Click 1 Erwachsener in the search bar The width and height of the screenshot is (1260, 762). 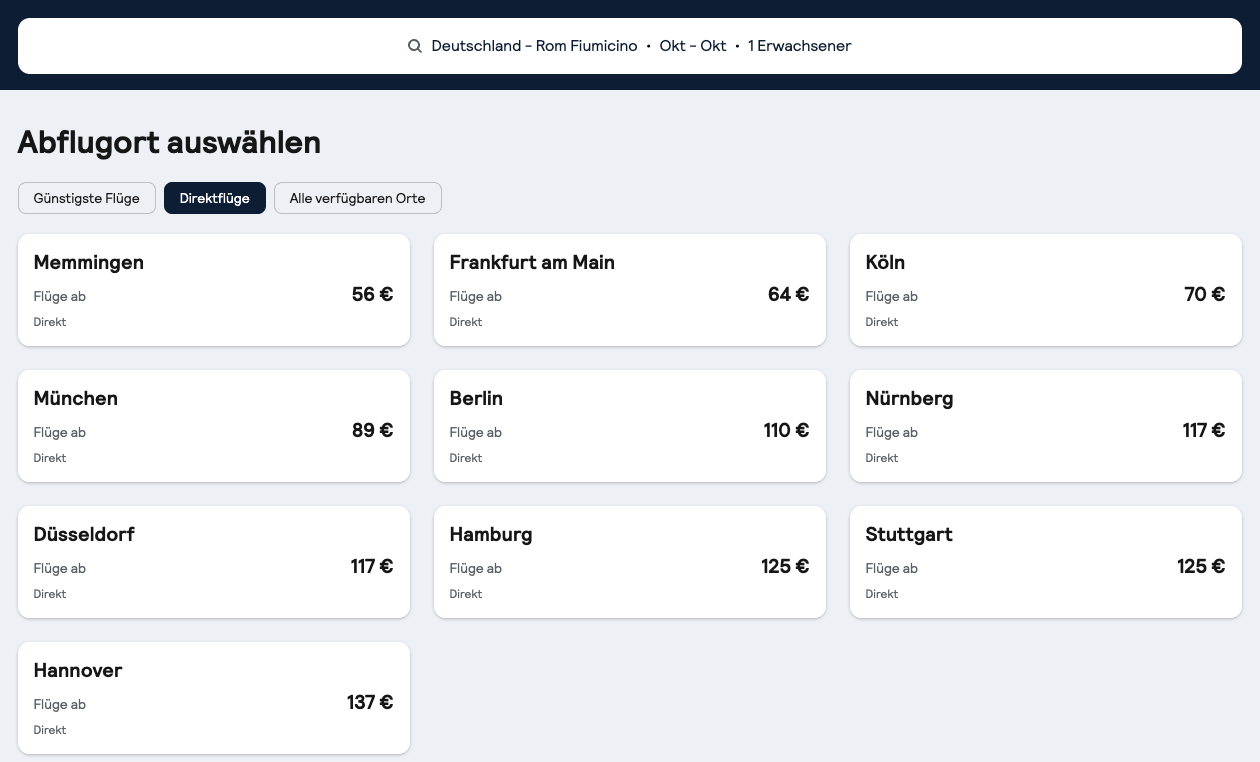800,46
